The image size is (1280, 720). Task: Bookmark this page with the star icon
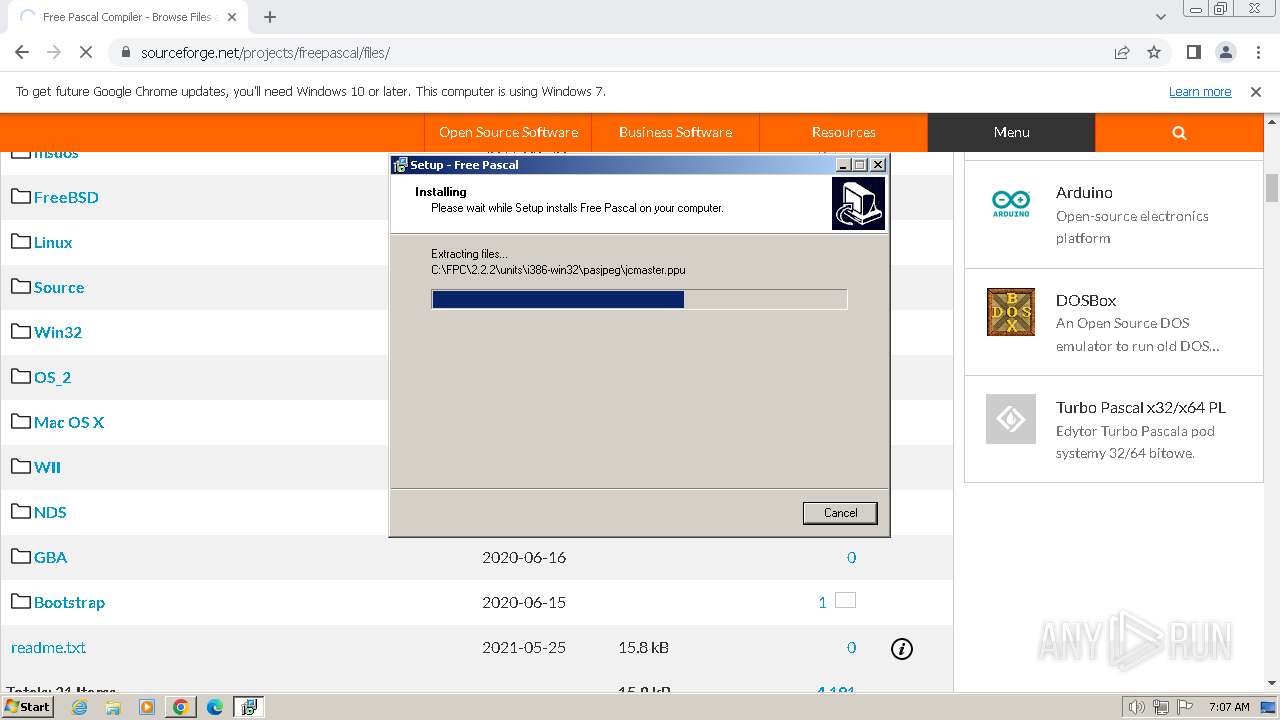click(1154, 52)
